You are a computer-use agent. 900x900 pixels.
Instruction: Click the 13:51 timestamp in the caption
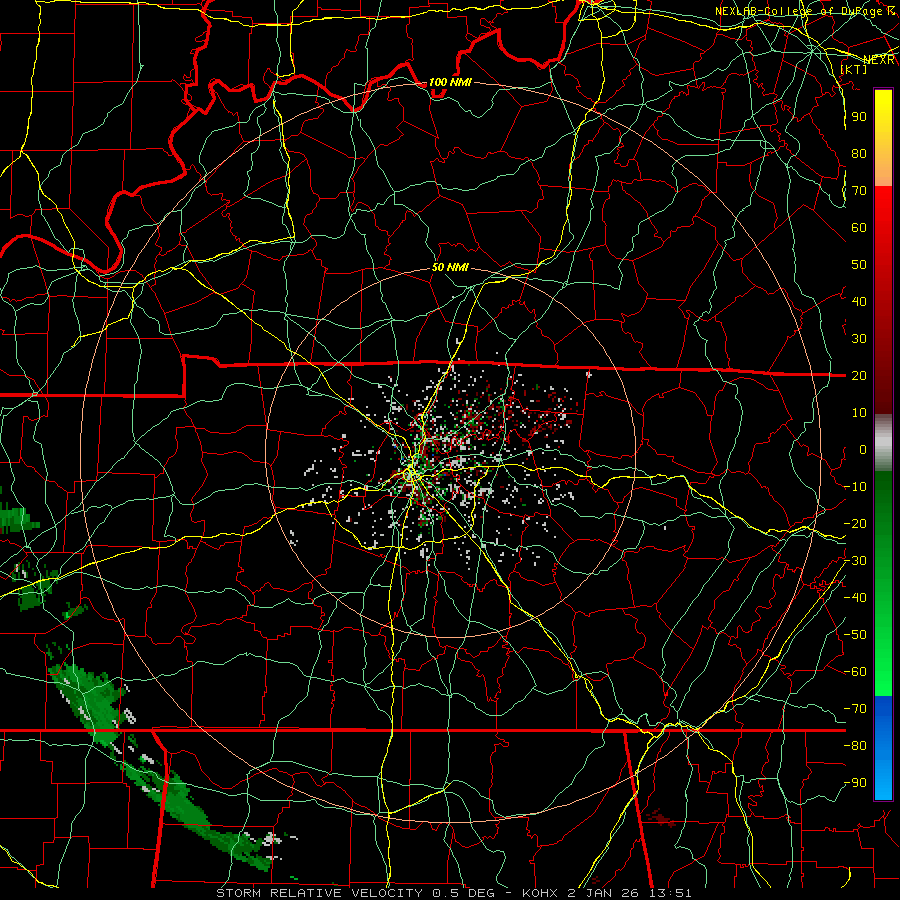coord(672,893)
